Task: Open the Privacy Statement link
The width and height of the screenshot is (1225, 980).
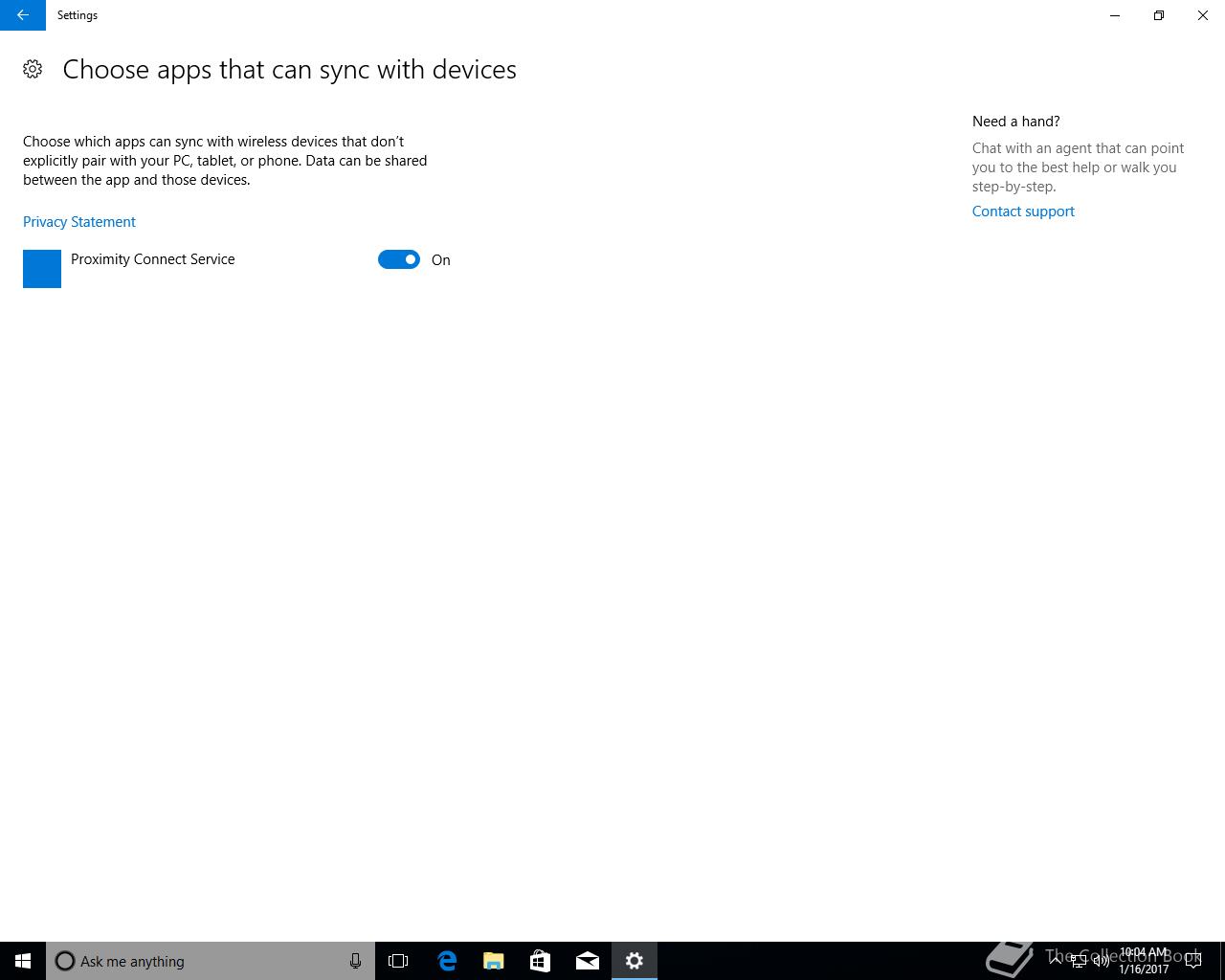Action: pos(79,222)
